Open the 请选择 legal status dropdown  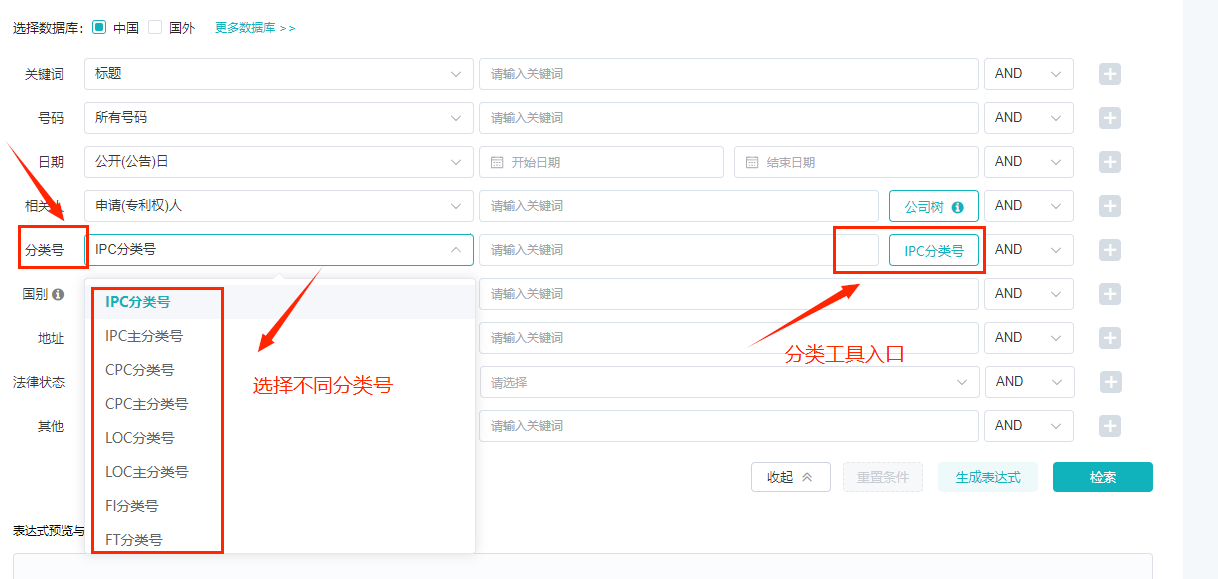[729, 382]
